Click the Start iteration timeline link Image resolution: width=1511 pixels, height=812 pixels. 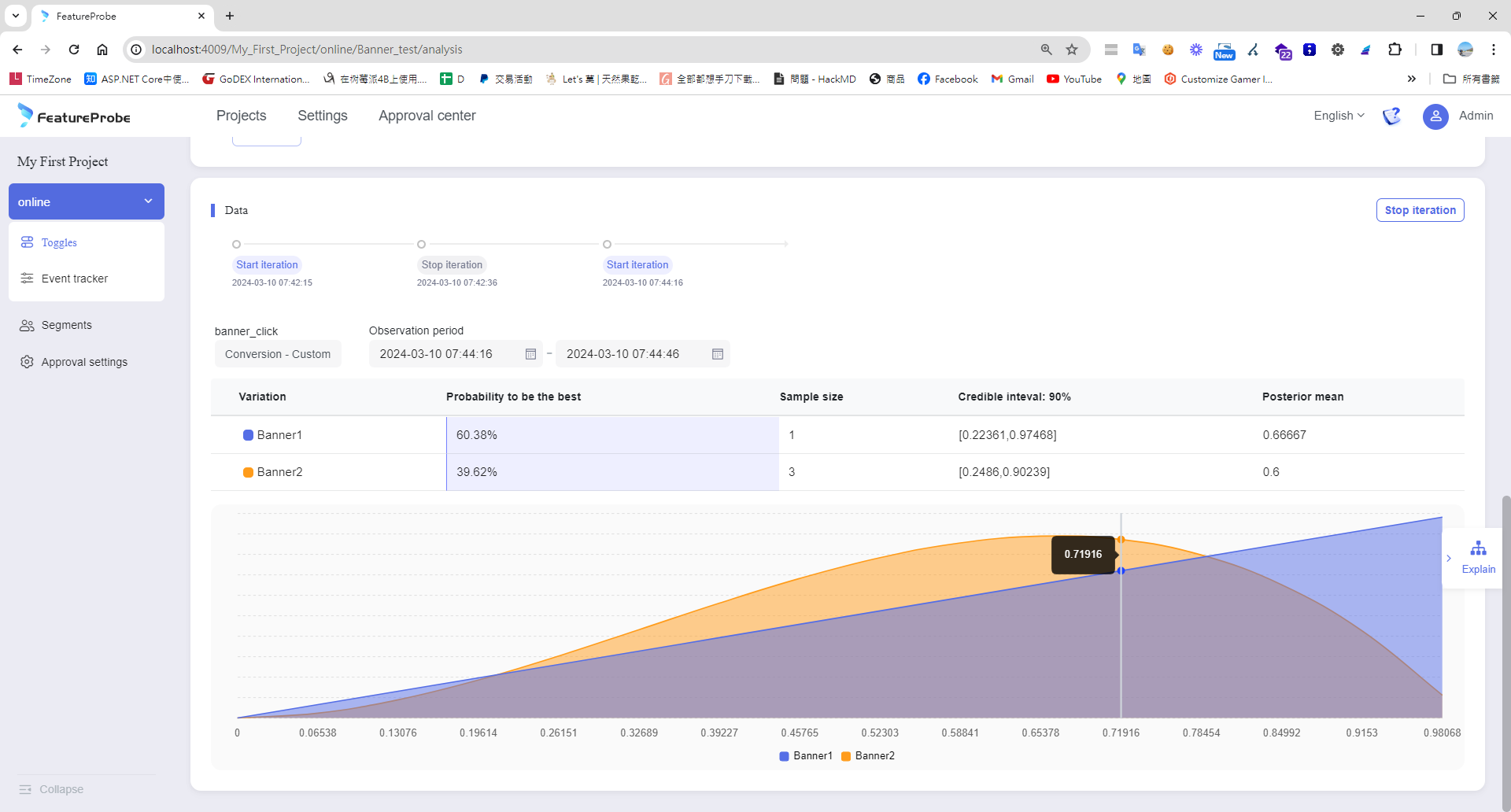[267, 264]
